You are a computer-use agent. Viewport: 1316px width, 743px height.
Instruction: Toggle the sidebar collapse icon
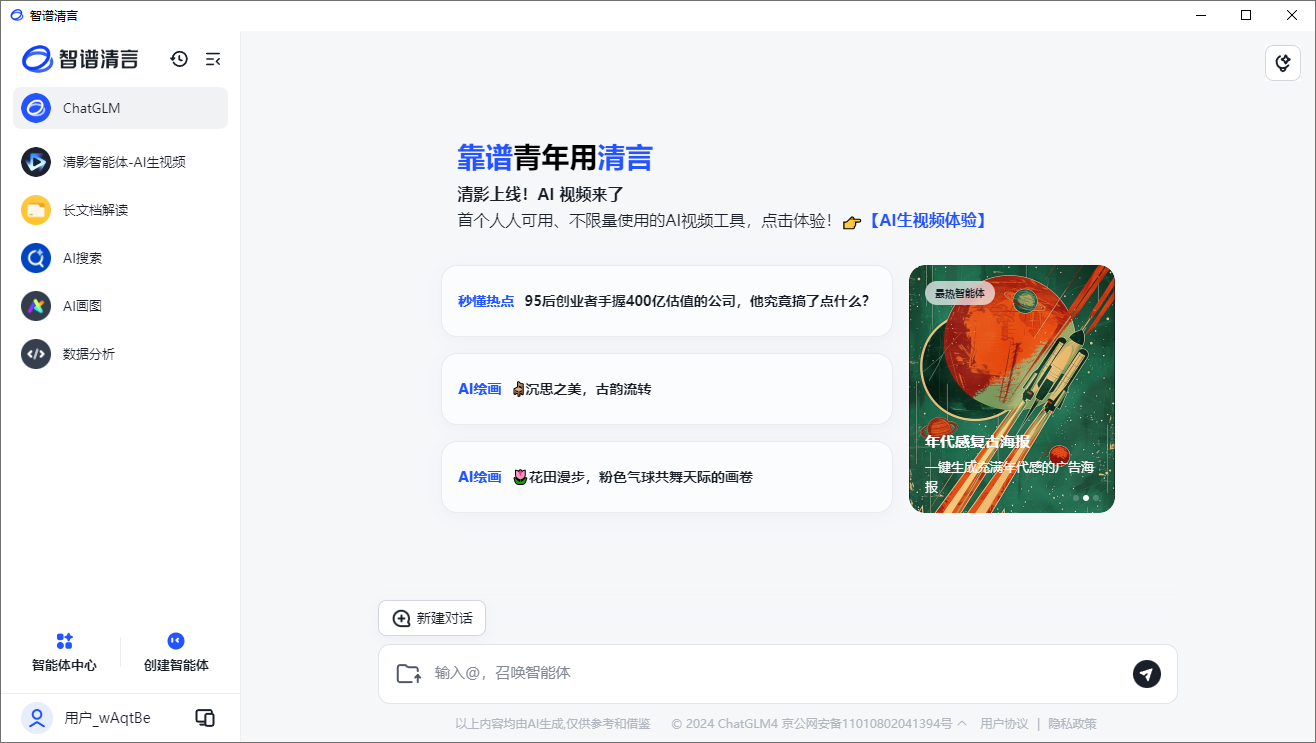click(213, 59)
